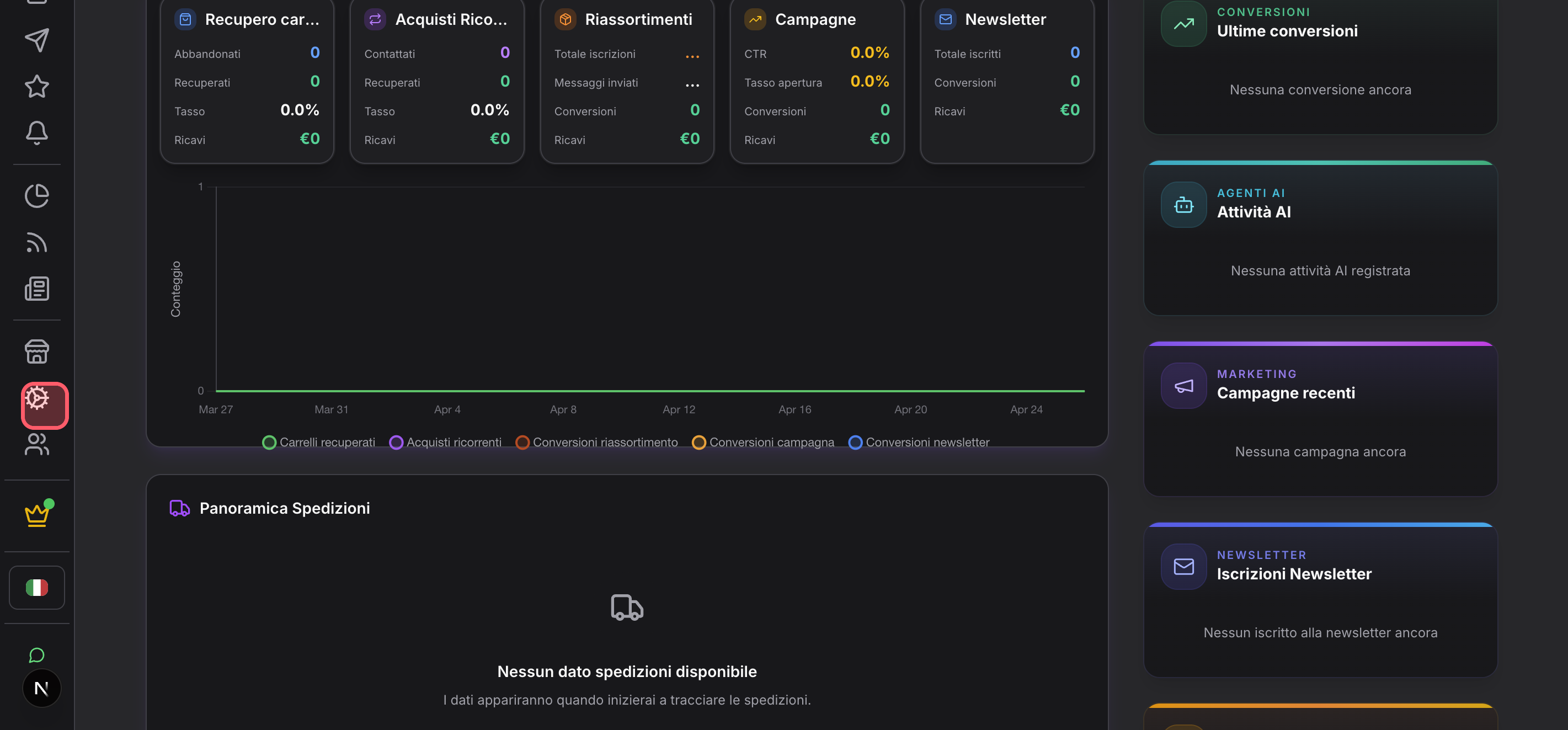Click the truck icon beside Panoramica Spedizioni
Screen dimensions: 1568x730
(179, 508)
